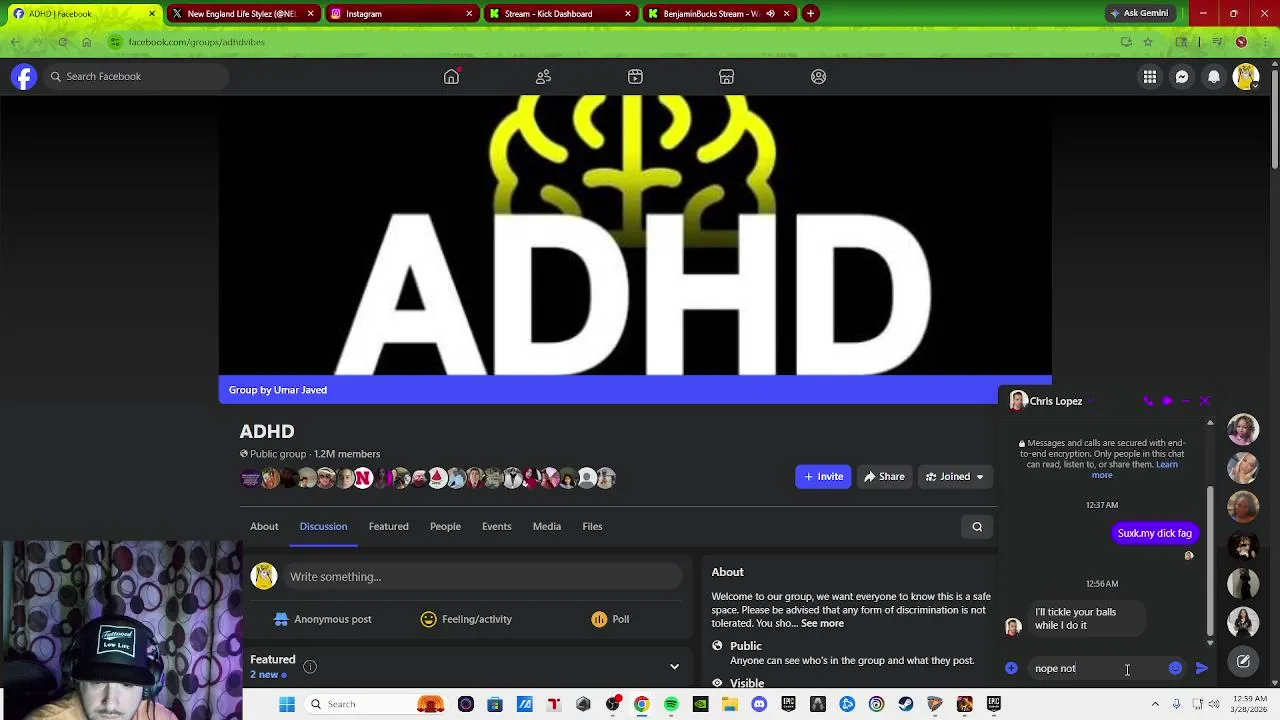The width and height of the screenshot is (1280, 720).
Task: Open the Reels video icon in the top navigation
Action: pos(635,77)
